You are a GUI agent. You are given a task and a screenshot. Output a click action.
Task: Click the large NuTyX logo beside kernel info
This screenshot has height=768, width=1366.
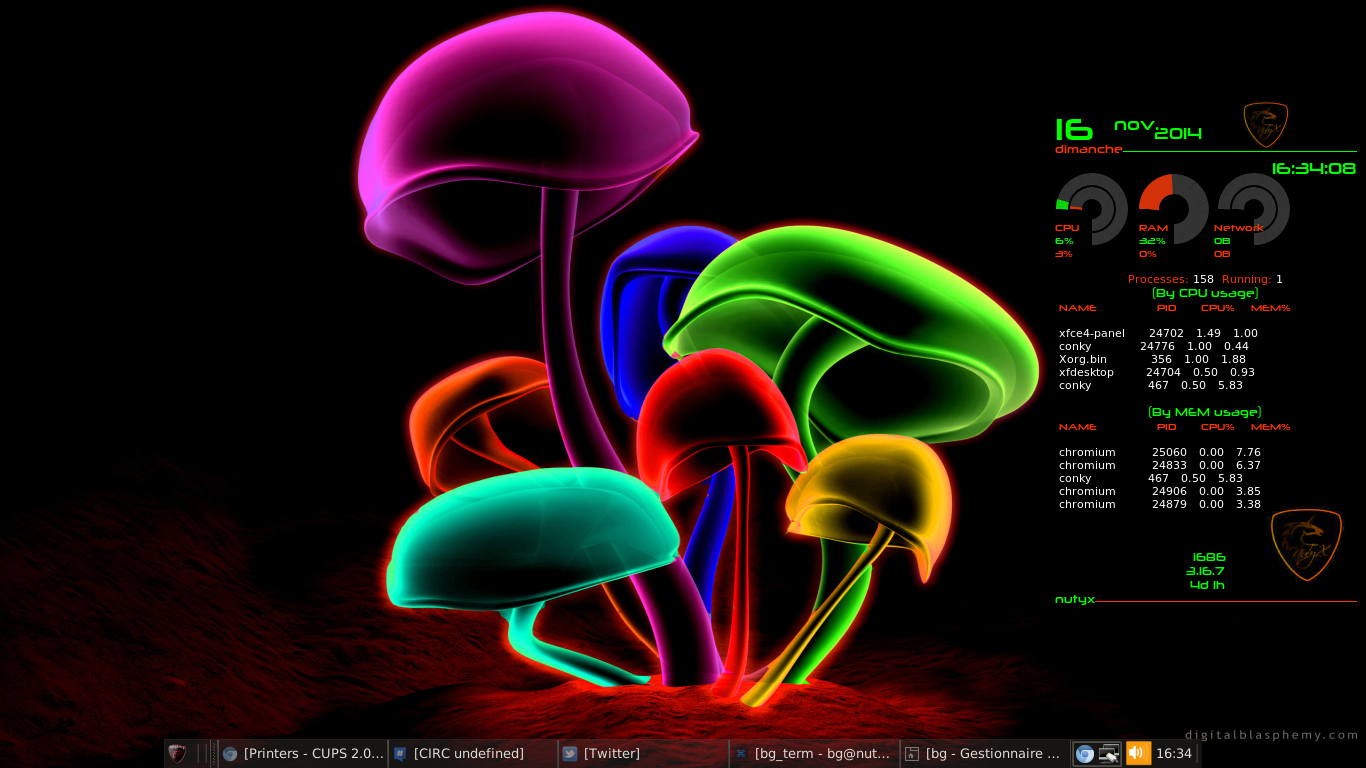[x=1306, y=545]
